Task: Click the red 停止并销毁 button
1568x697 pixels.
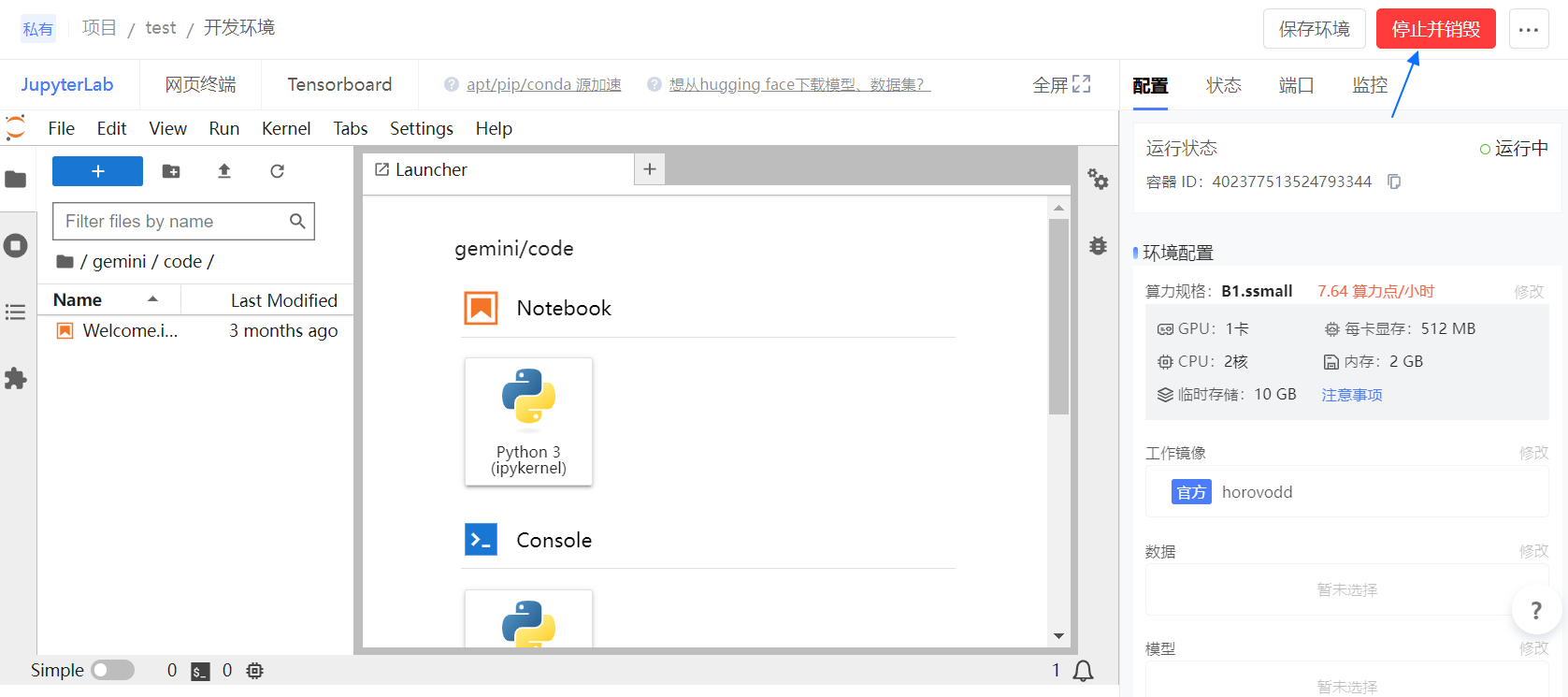Action: [1435, 29]
